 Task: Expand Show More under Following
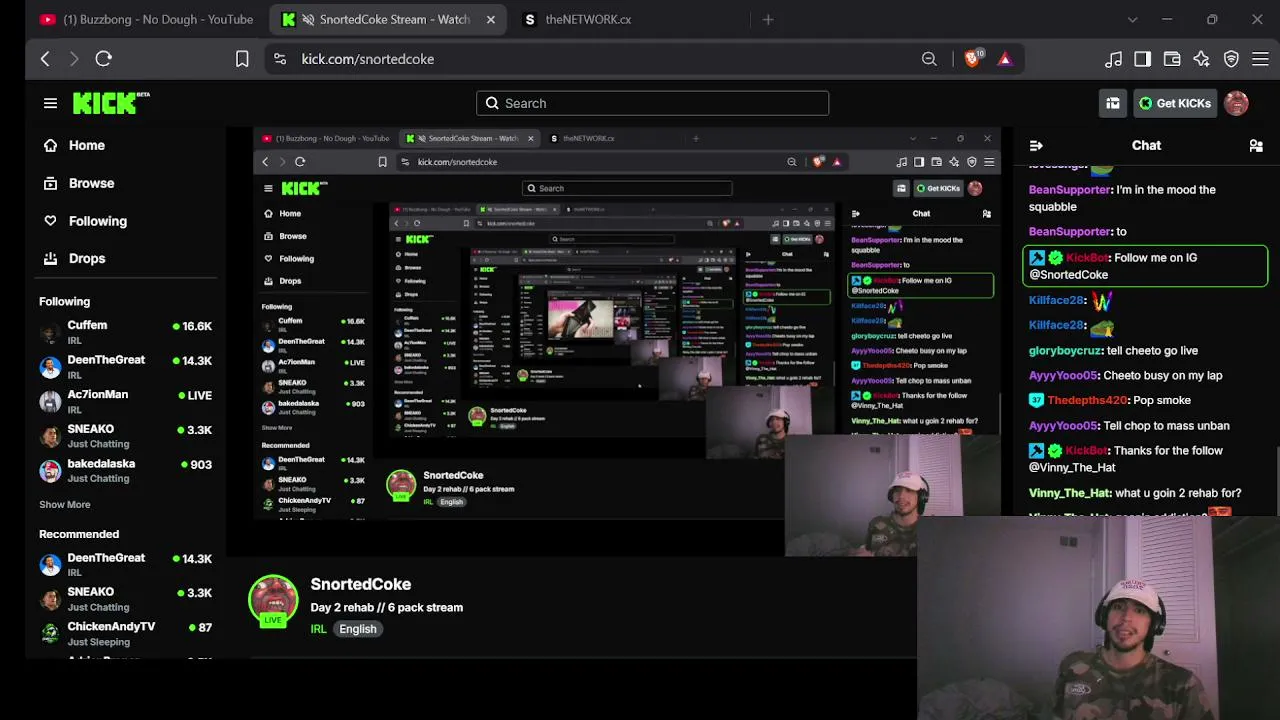65,505
